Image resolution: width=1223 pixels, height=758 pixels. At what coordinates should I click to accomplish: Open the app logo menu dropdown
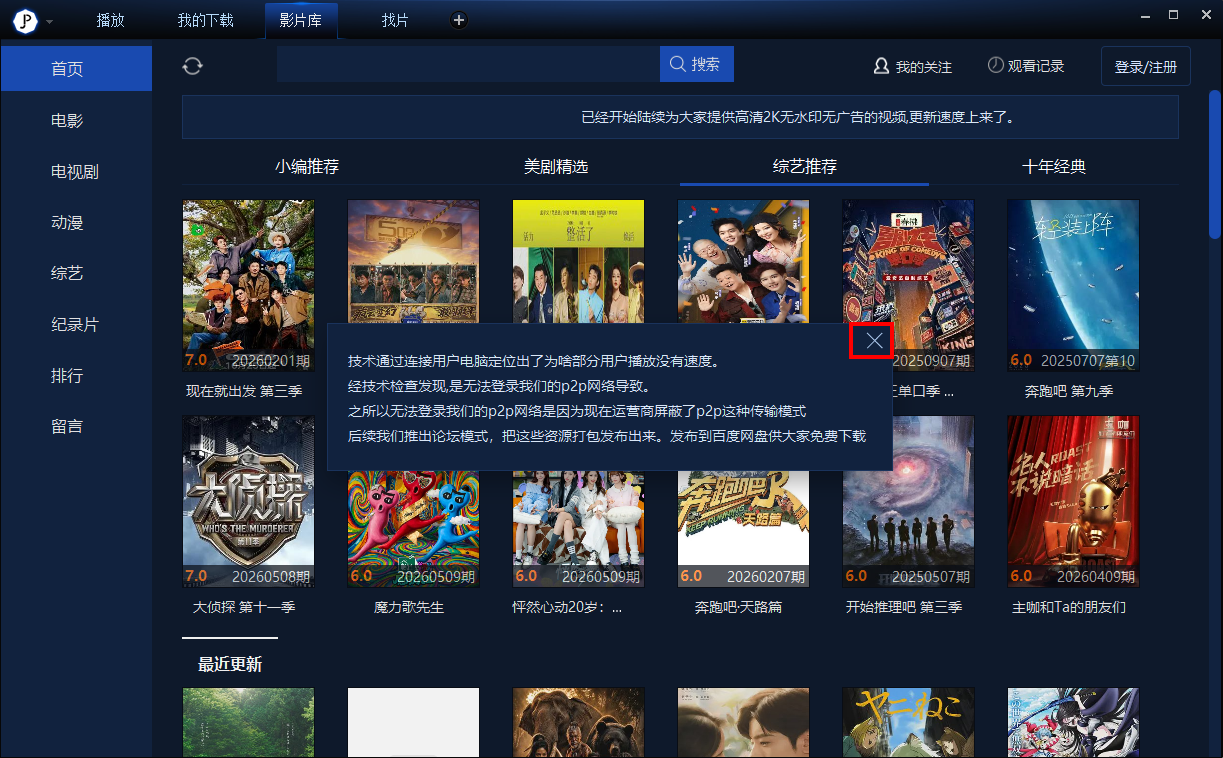[x=49, y=21]
